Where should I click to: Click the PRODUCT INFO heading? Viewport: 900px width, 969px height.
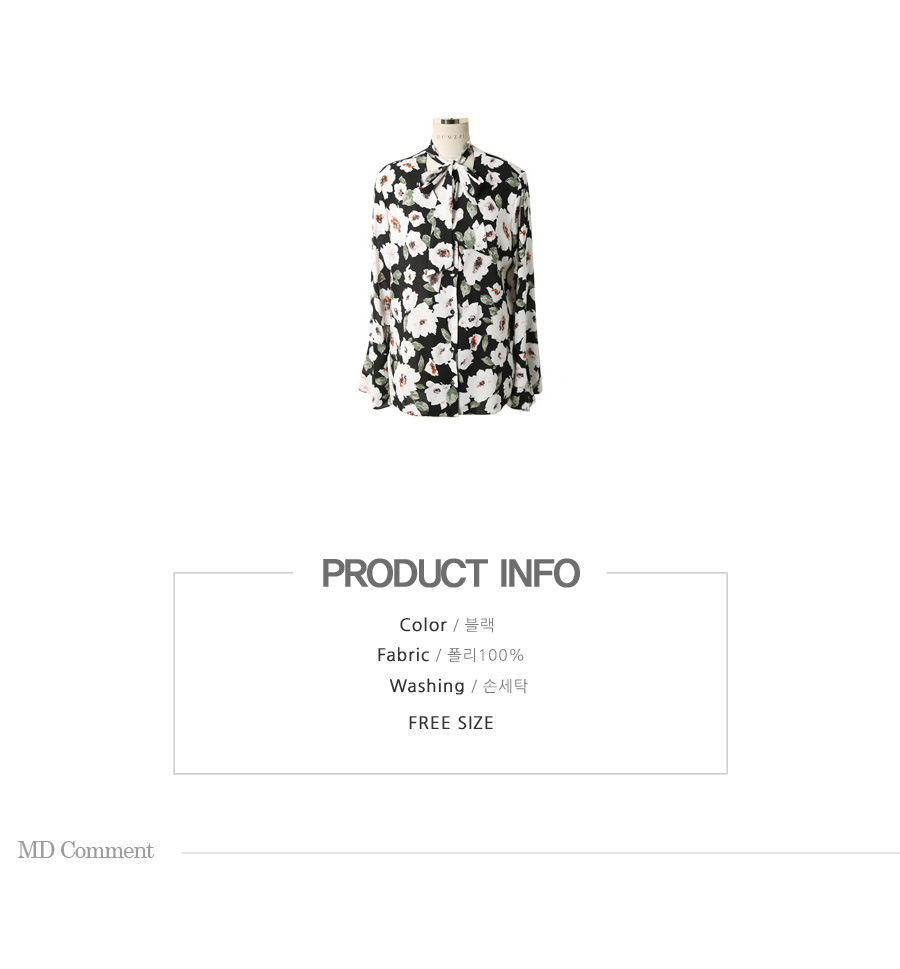pyautogui.click(x=451, y=573)
